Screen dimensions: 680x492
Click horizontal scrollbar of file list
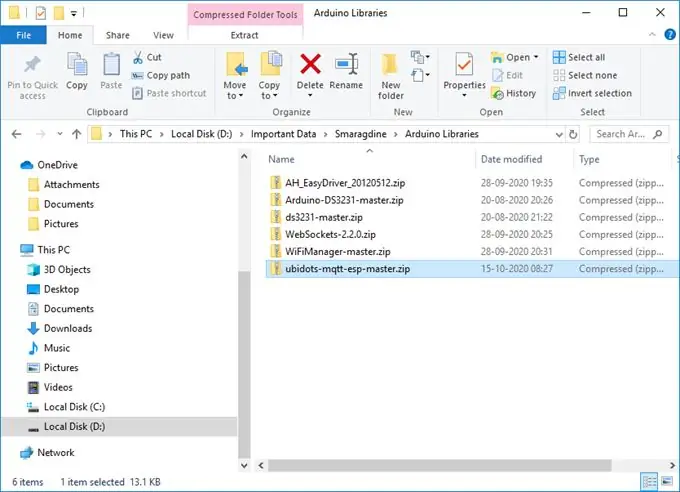[x=439, y=466]
